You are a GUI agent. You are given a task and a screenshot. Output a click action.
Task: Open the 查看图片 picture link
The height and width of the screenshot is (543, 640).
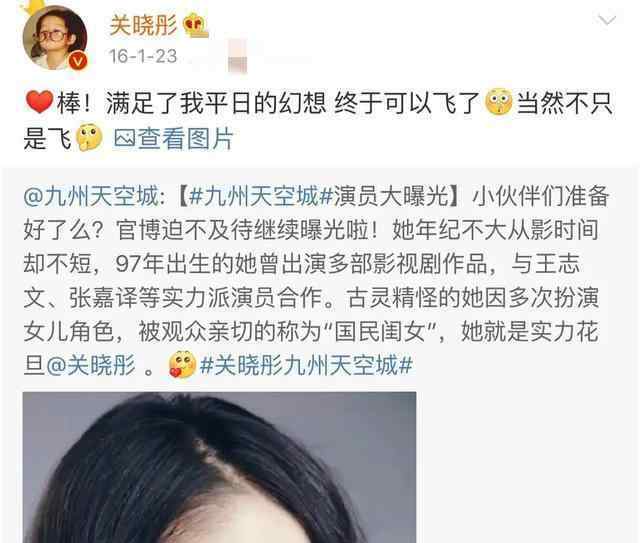pyautogui.click(x=185, y=138)
